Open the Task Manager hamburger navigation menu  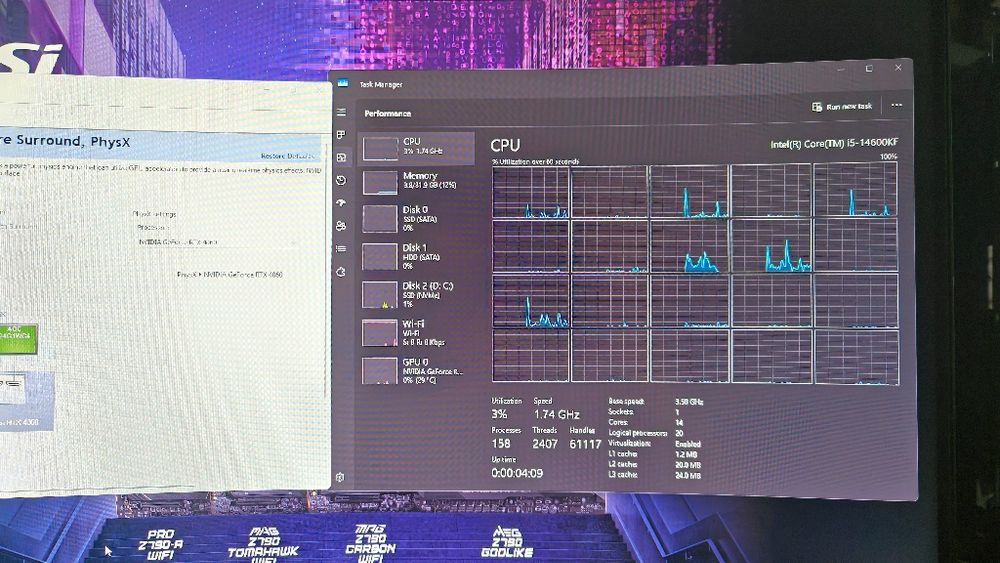pyautogui.click(x=341, y=112)
